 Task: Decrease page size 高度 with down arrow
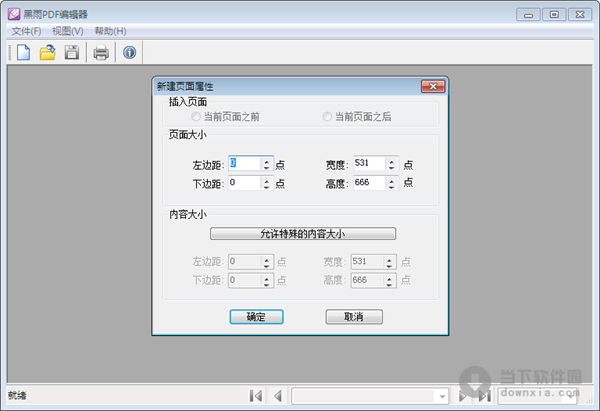tap(392, 187)
